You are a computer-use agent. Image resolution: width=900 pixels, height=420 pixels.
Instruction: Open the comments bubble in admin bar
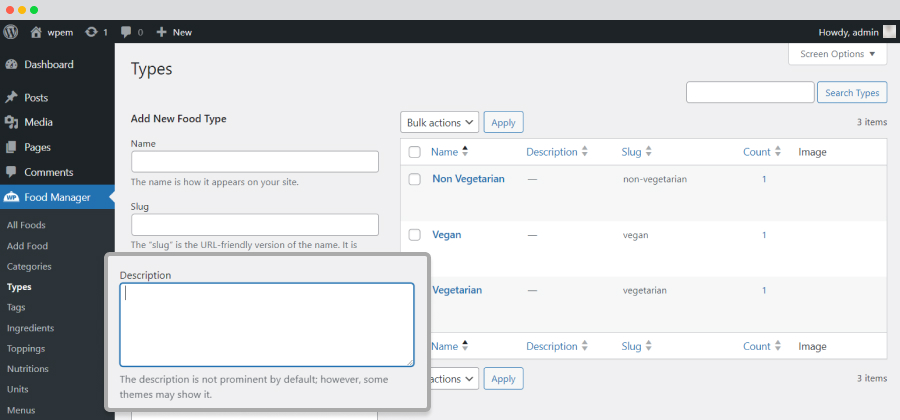tap(126, 32)
